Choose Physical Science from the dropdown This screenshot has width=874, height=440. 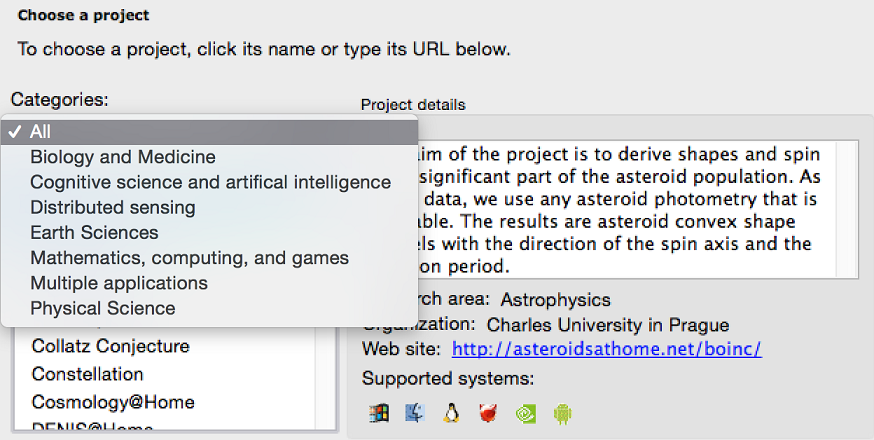(x=102, y=308)
